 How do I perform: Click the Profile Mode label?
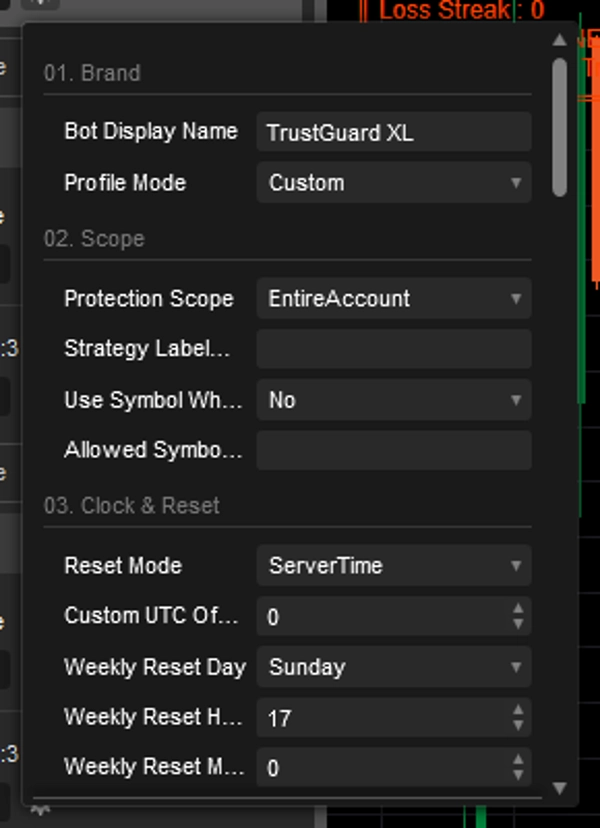click(125, 183)
